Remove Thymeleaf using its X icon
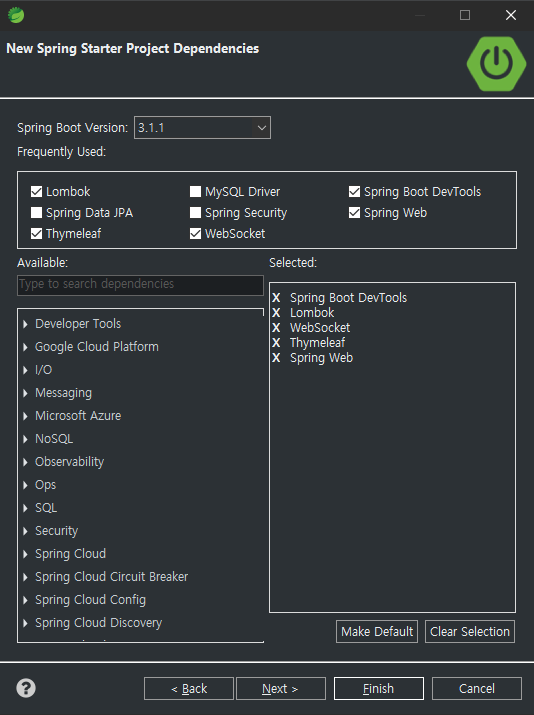Screen dimensions: 534x715 point(276,343)
